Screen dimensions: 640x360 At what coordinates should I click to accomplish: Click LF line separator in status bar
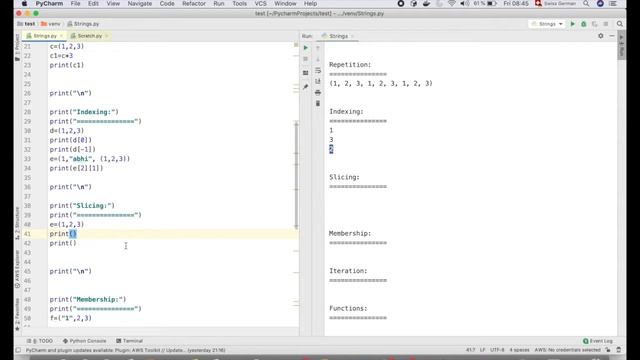482,350
